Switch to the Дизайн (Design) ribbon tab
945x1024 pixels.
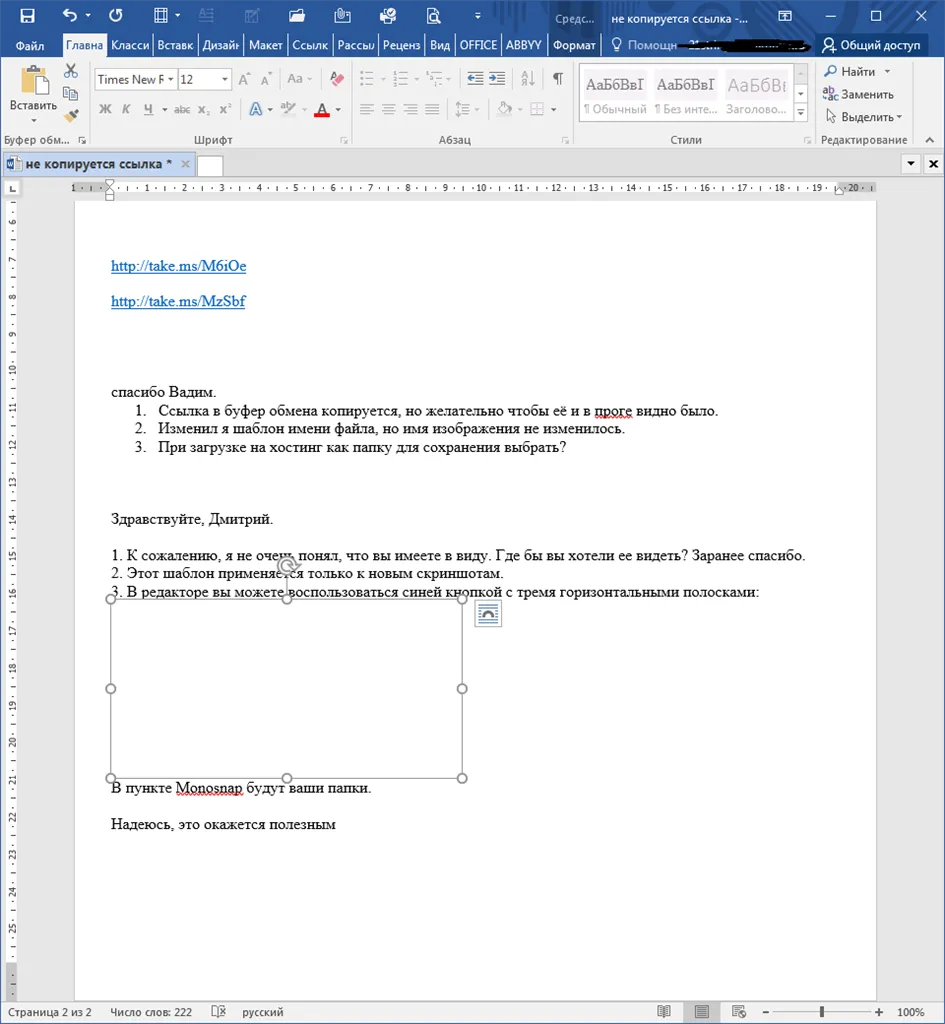(220, 45)
